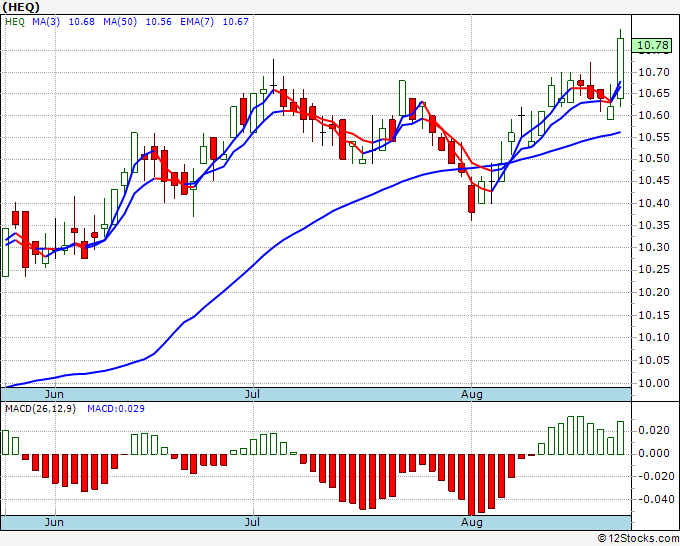Click the HEQ legend label
680x546 pixels.
click(x=15, y=22)
